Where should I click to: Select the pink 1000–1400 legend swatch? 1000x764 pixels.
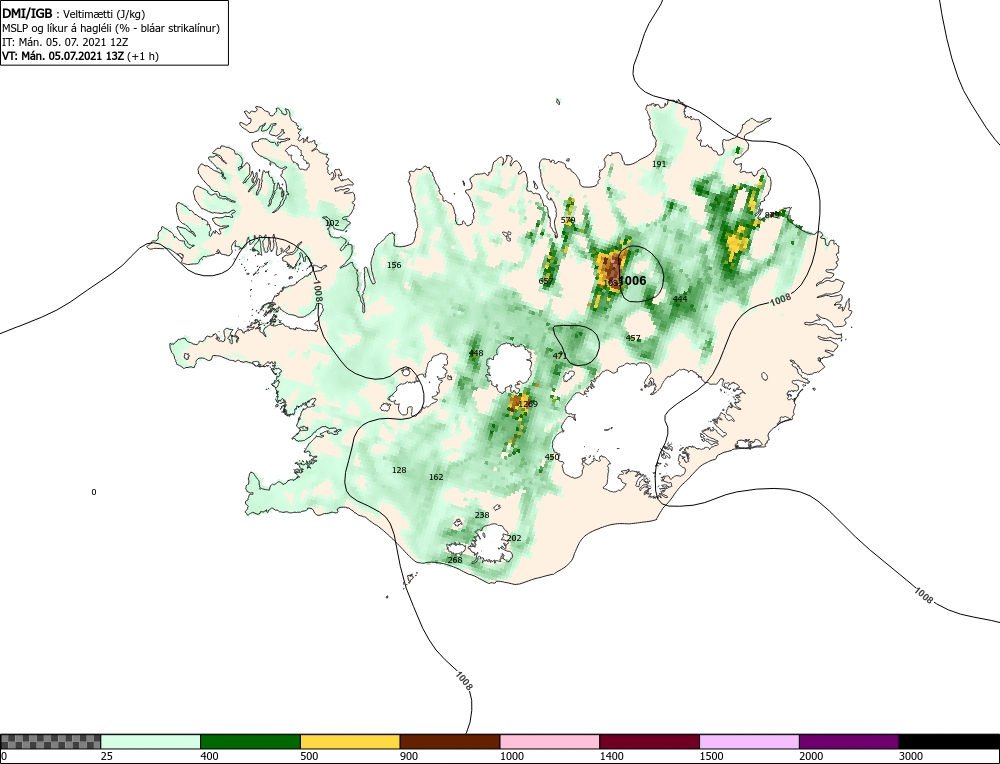550,741
